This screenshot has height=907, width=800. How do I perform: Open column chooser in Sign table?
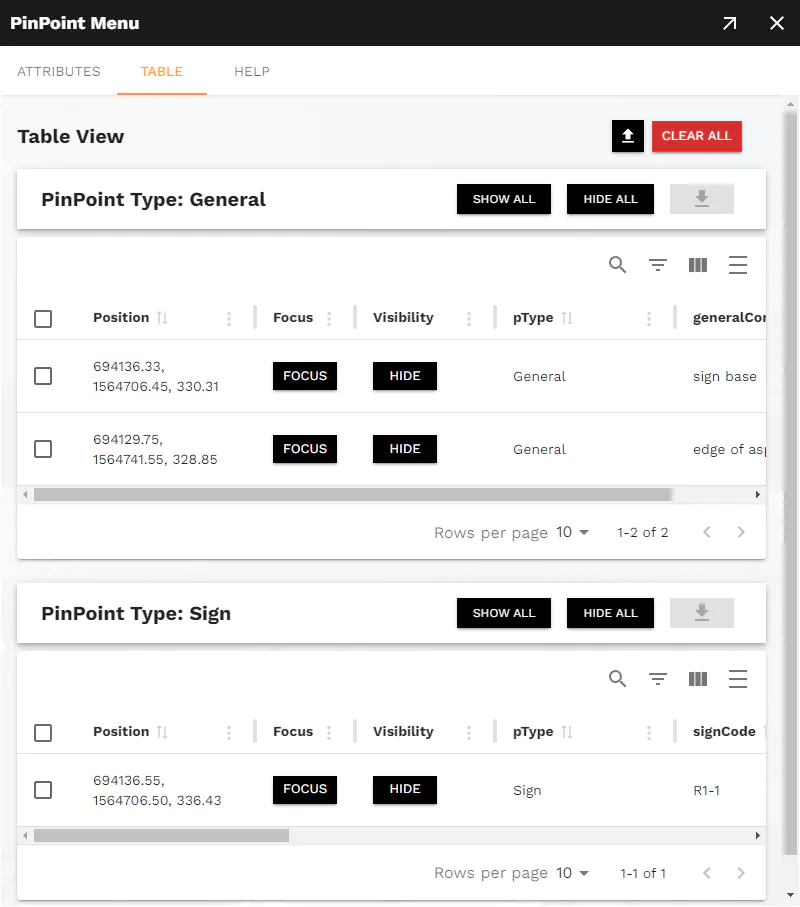698,679
